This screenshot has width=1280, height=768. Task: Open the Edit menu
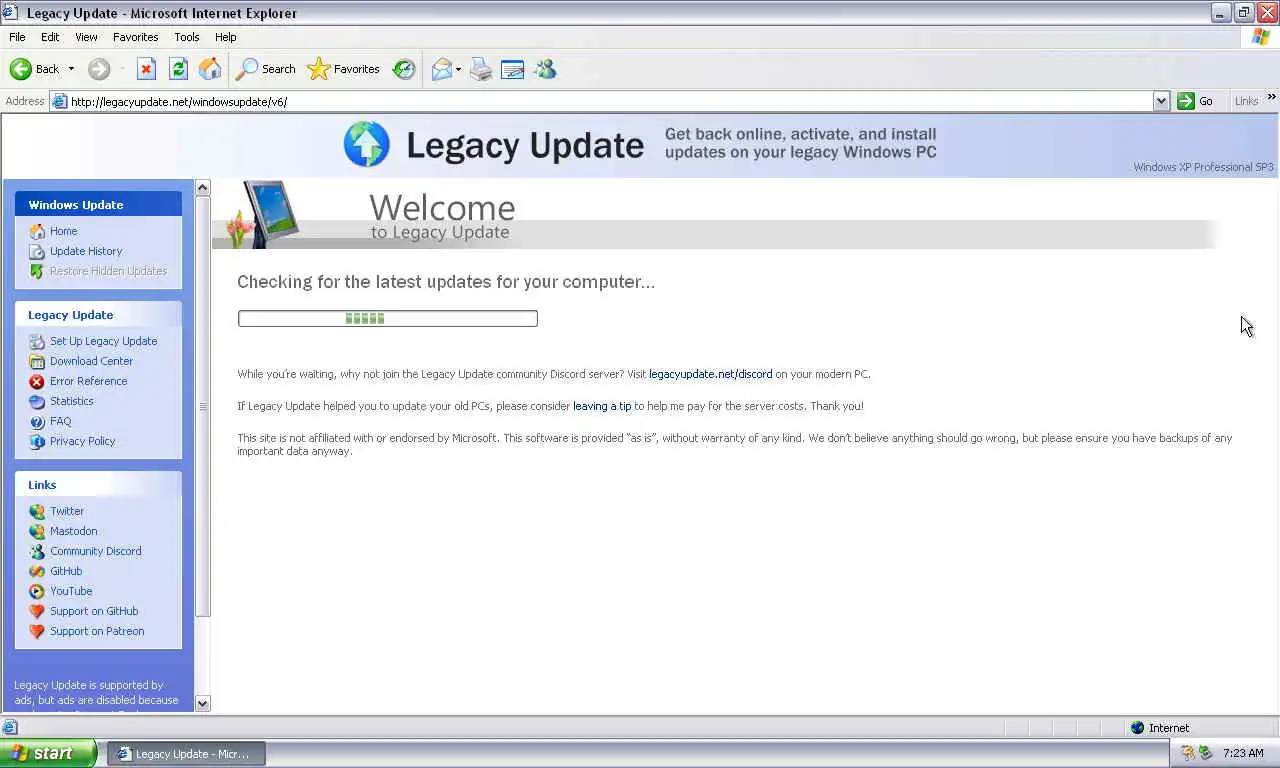(50, 37)
